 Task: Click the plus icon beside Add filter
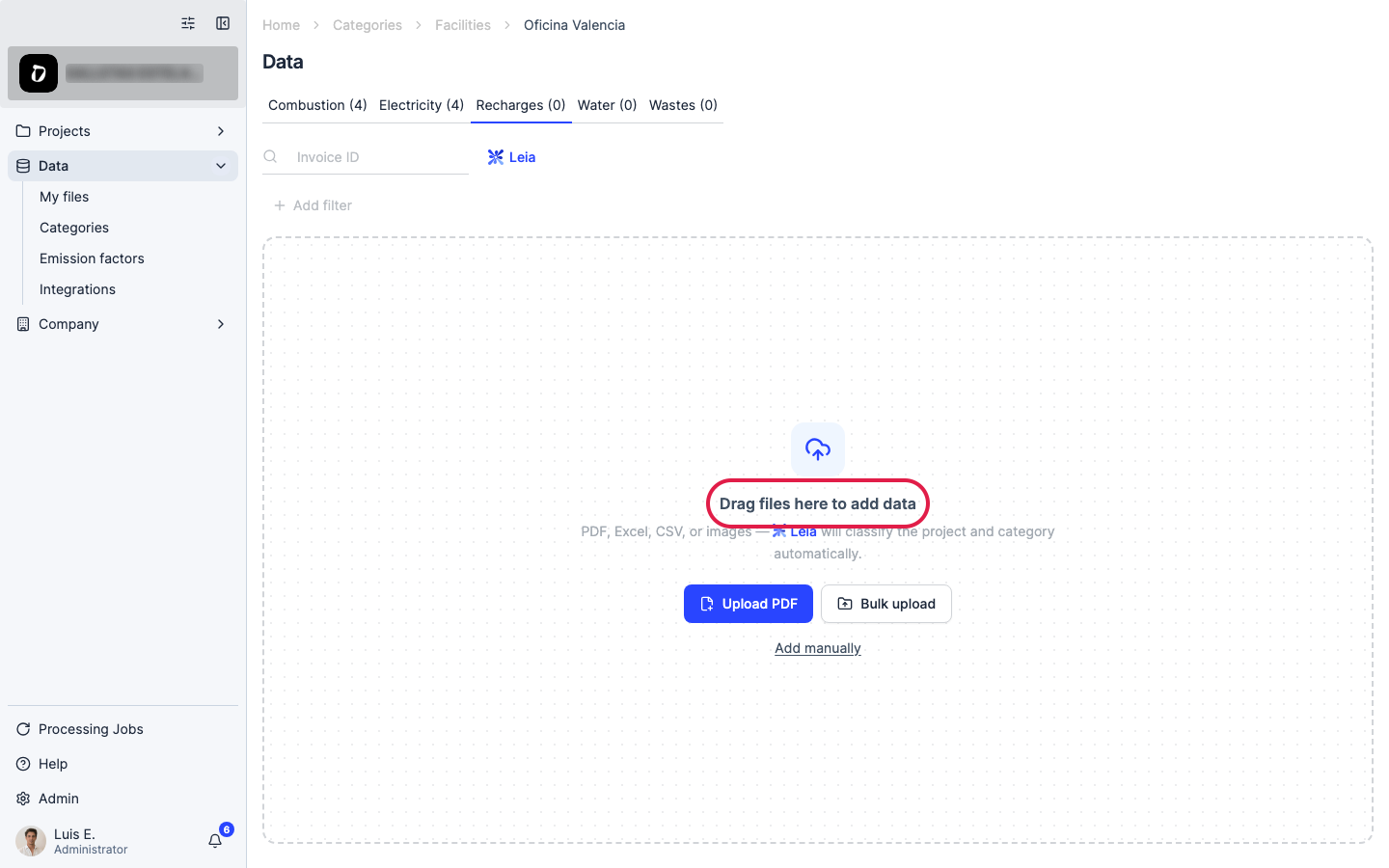(280, 205)
